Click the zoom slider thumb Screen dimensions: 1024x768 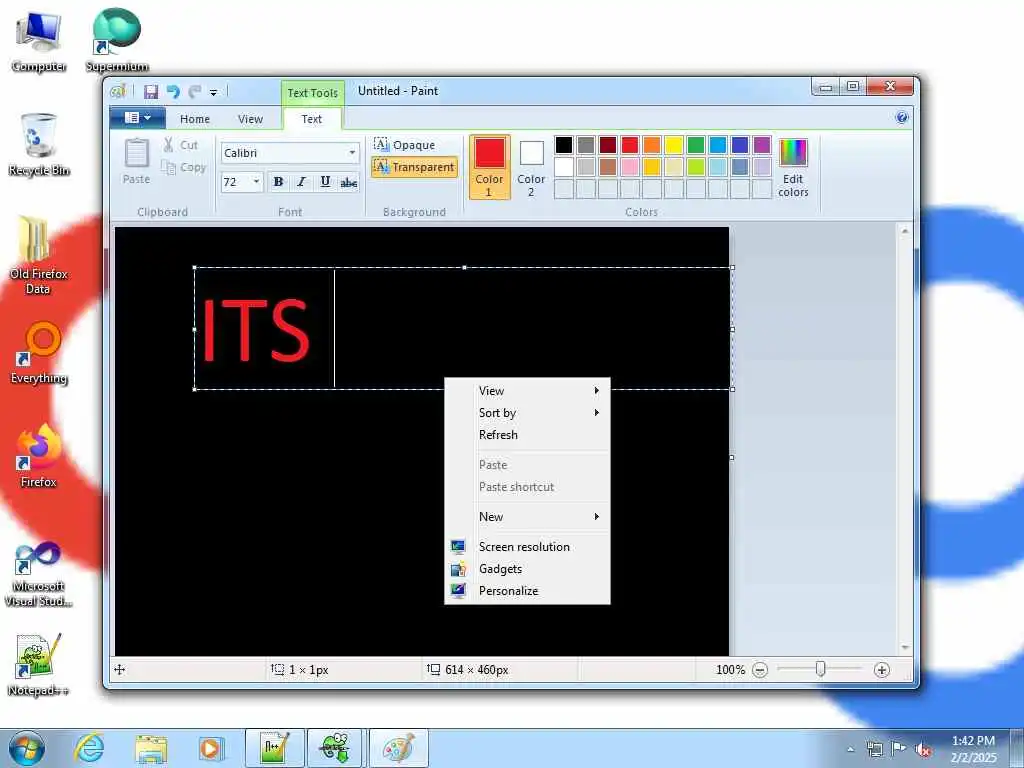[820, 669]
